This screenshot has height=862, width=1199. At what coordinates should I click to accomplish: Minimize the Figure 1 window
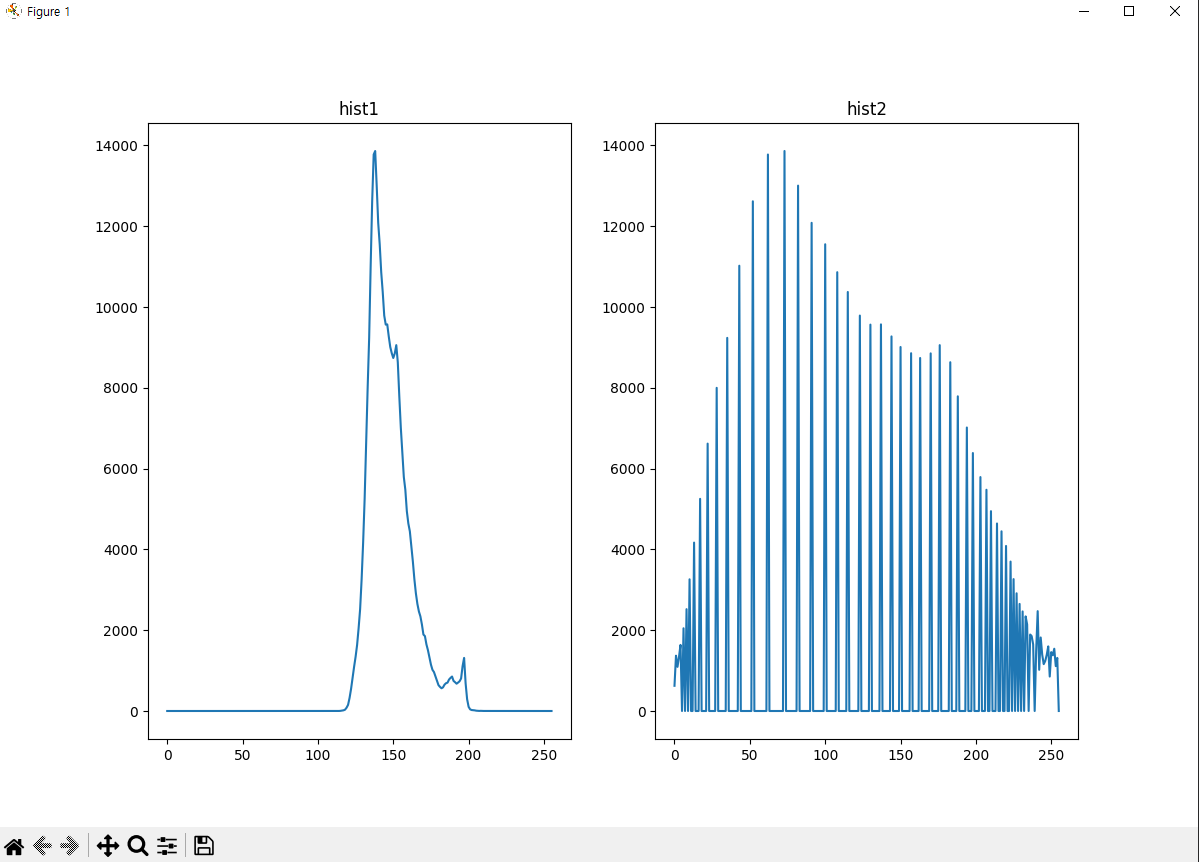click(1084, 11)
